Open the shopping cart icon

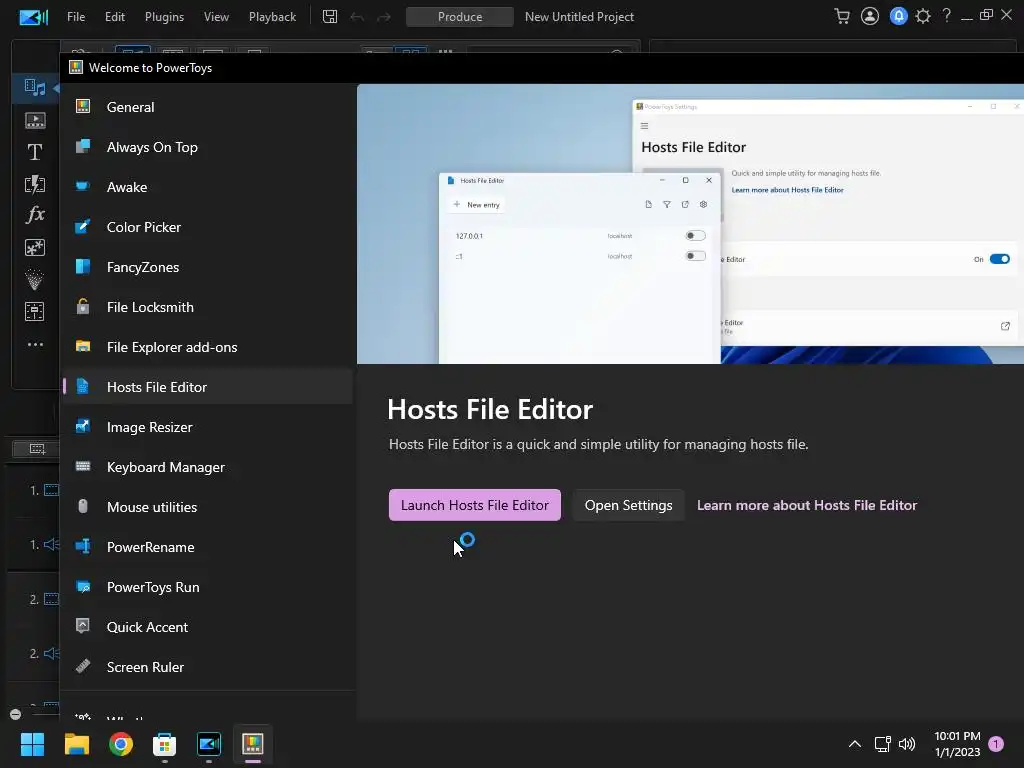[x=842, y=16]
